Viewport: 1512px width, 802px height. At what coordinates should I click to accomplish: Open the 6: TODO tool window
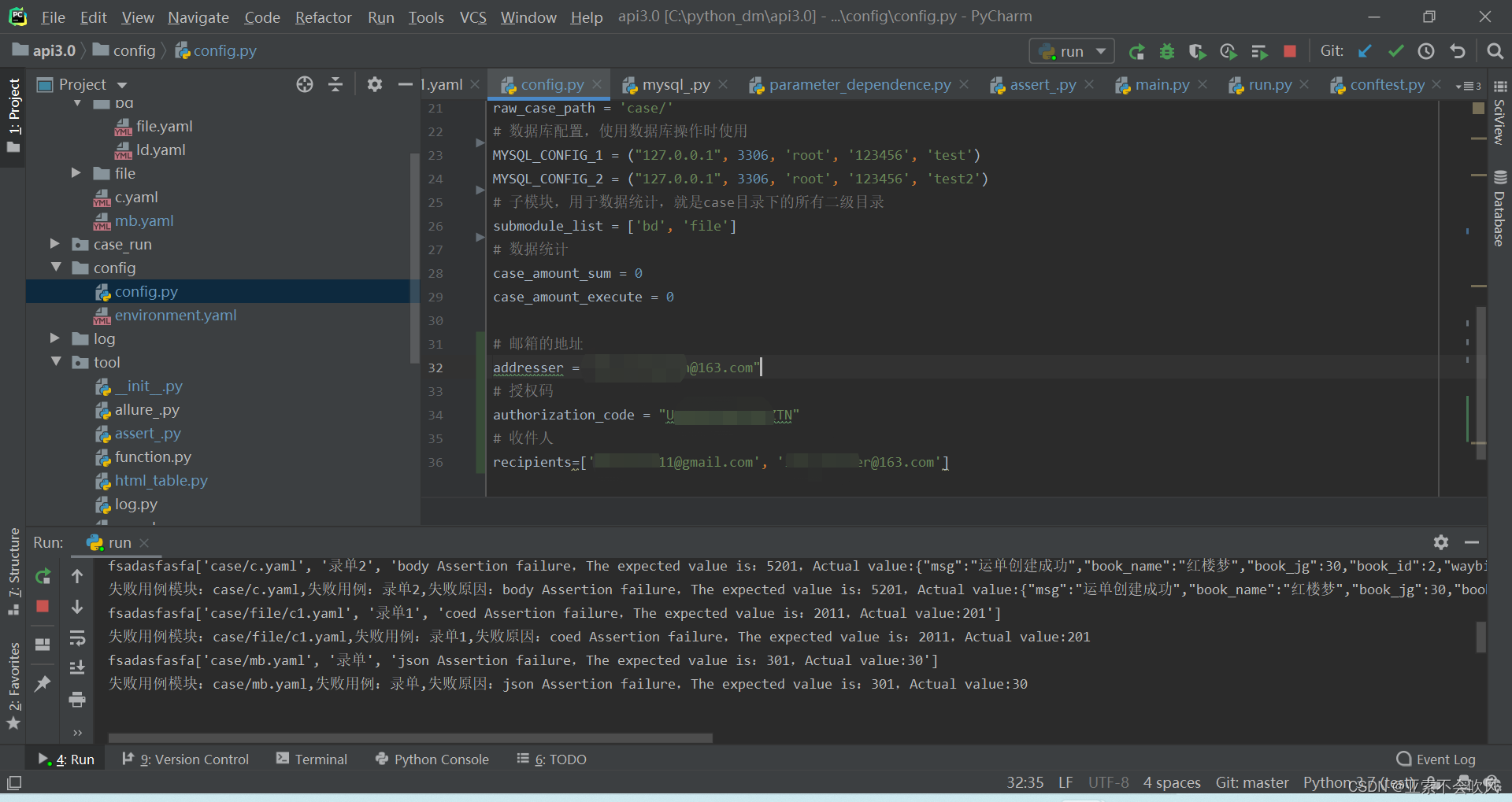pyautogui.click(x=551, y=759)
